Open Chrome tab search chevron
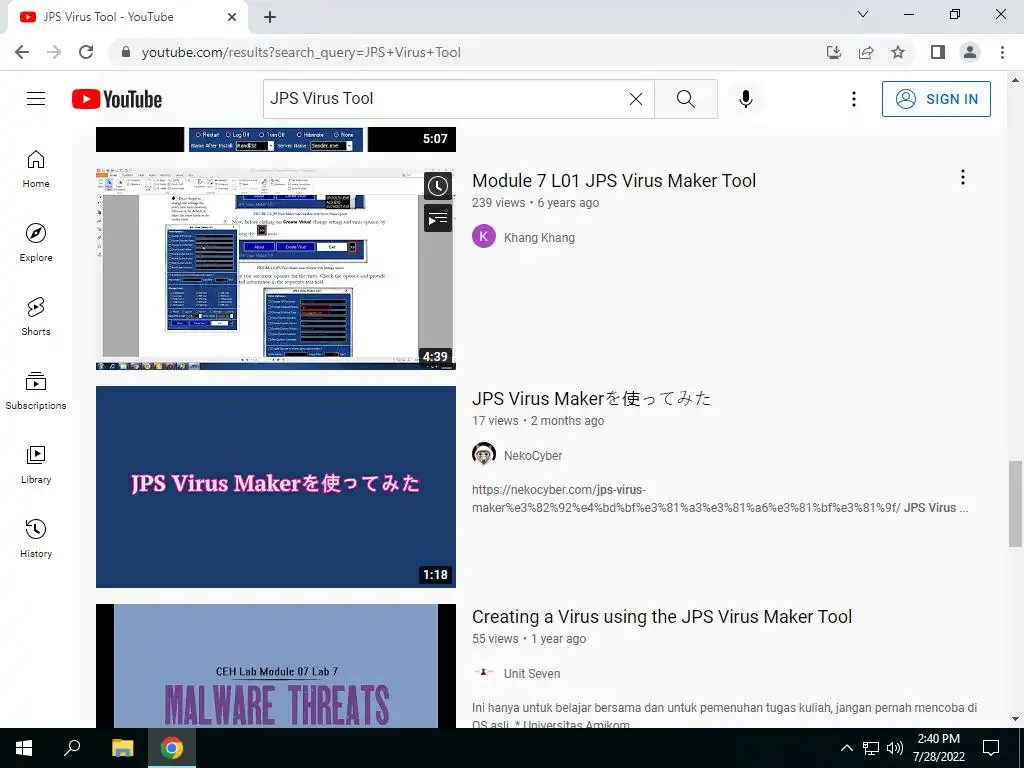This screenshot has width=1024, height=768. pos(863,14)
